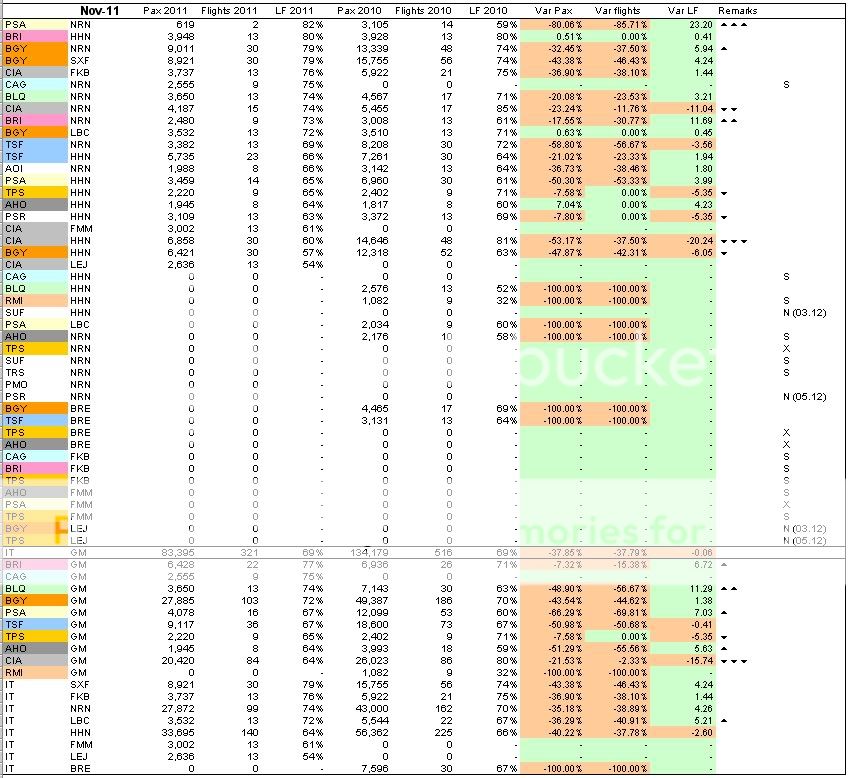The image size is (850, 778).
Task: Select the double up arrows beside 11.69
Action: tap(730, 121)
